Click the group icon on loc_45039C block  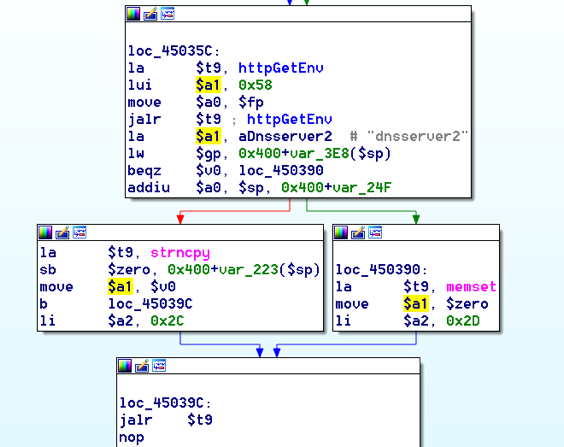point(159,366)
